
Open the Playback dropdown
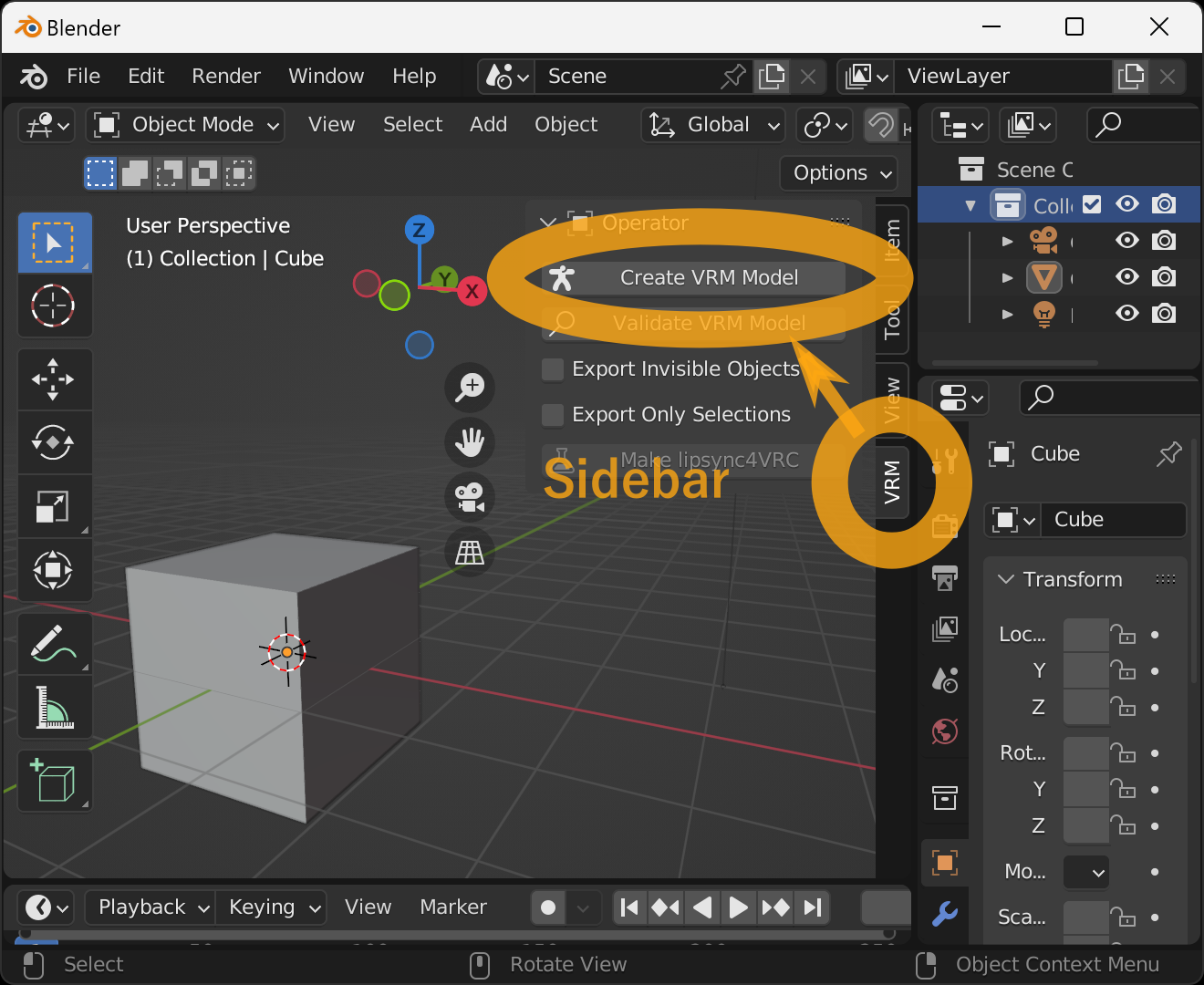coord(150,907)
